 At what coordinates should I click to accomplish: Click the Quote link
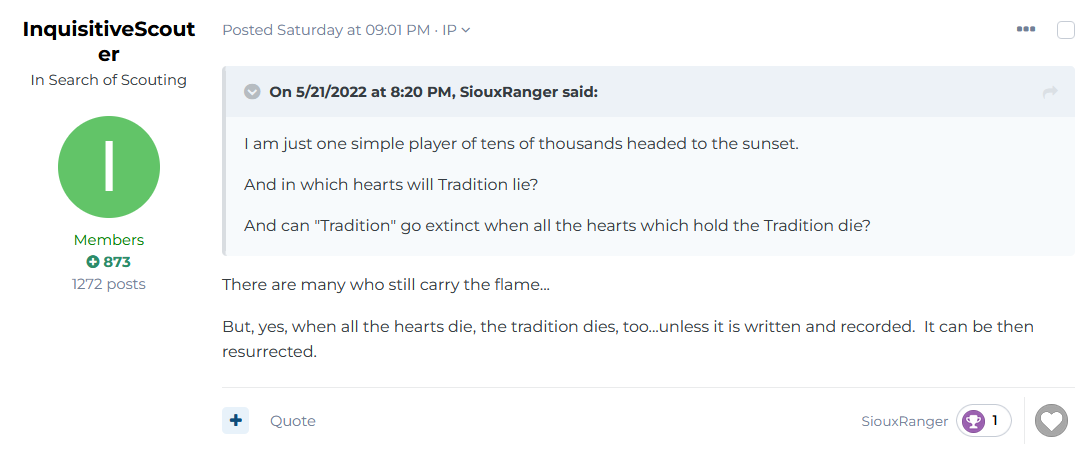[293, 421]
